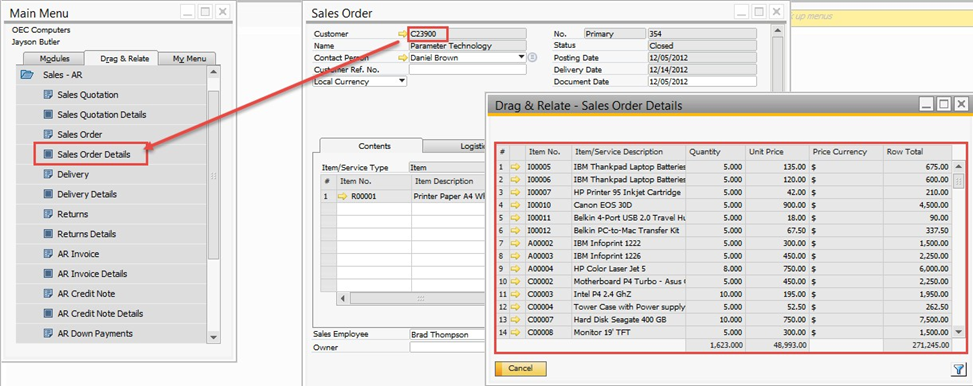
Task: Click the Returns Details icon
Action: tap(48, 234)
